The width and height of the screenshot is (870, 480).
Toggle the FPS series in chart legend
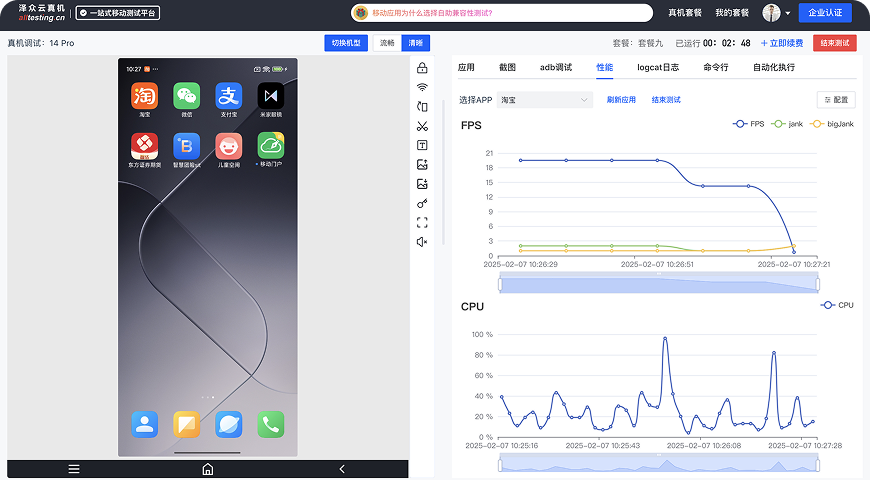[749, 124]
